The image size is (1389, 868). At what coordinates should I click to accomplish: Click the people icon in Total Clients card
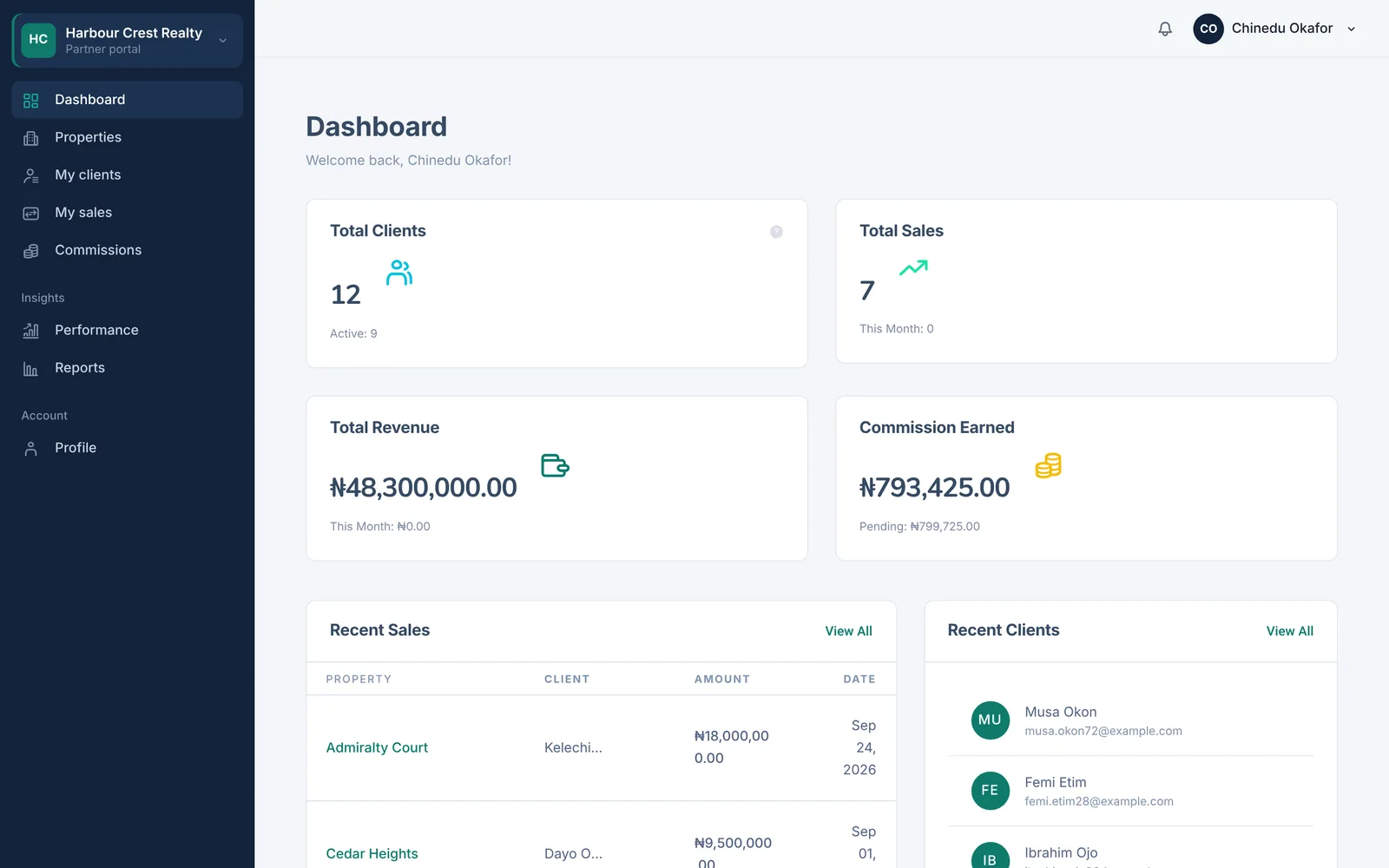tap(399, 273)
